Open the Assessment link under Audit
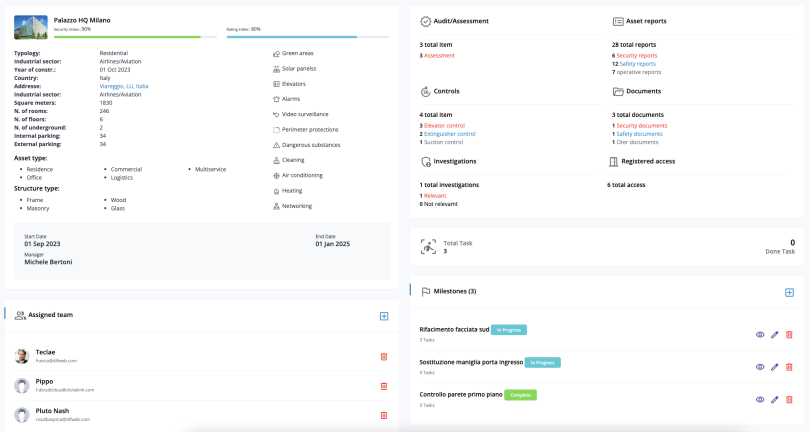810x432 pixels. tap(440, 55)
